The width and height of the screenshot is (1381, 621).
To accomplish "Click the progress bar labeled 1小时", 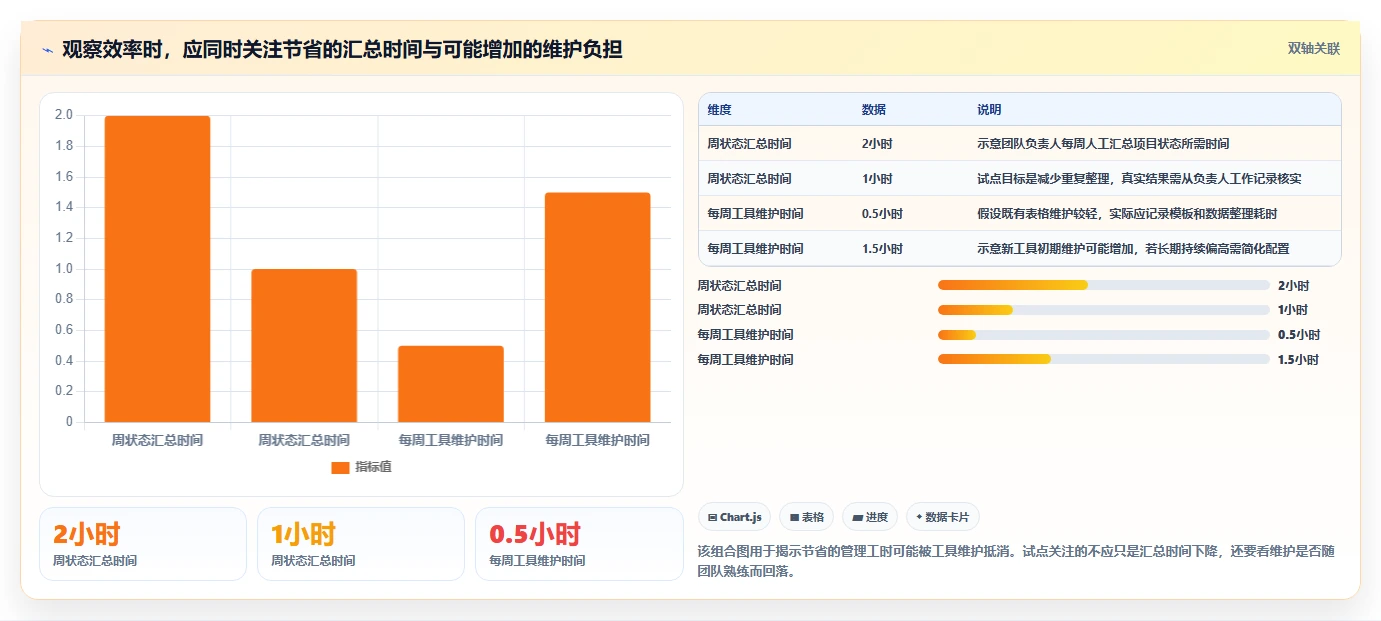I will [1104, 310].
